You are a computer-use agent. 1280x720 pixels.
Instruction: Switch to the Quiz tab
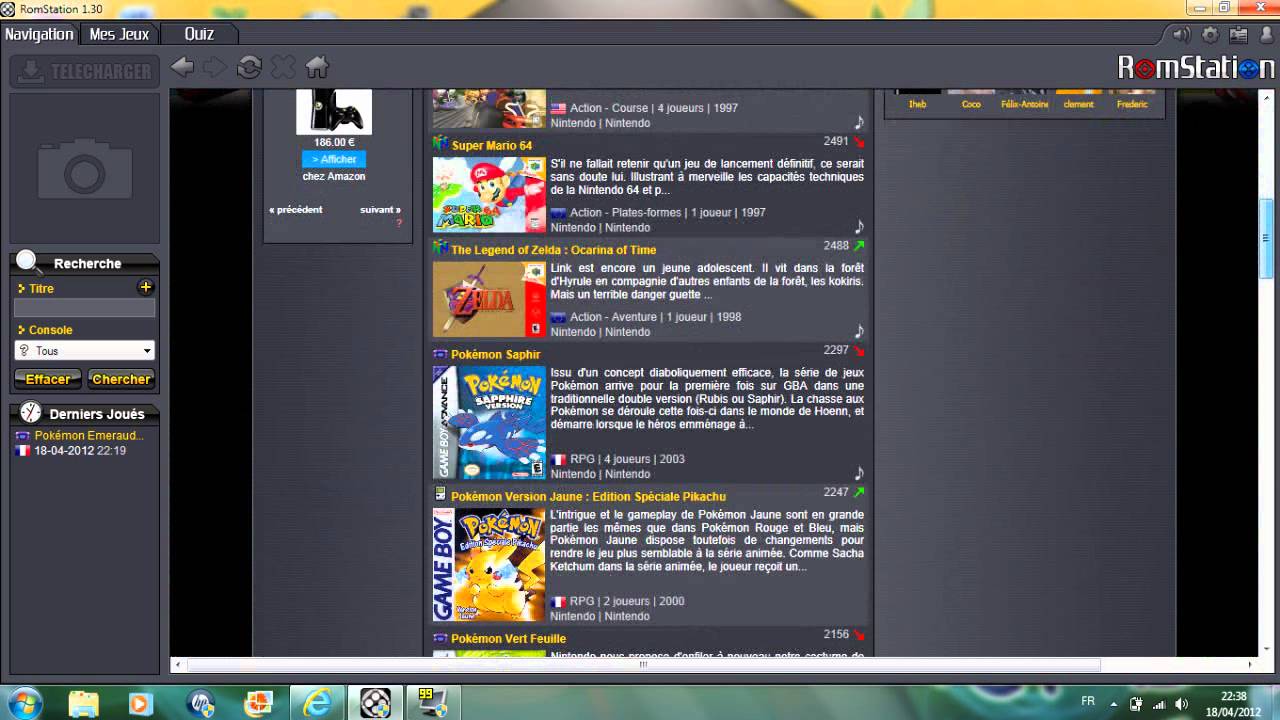pos(199,34)
